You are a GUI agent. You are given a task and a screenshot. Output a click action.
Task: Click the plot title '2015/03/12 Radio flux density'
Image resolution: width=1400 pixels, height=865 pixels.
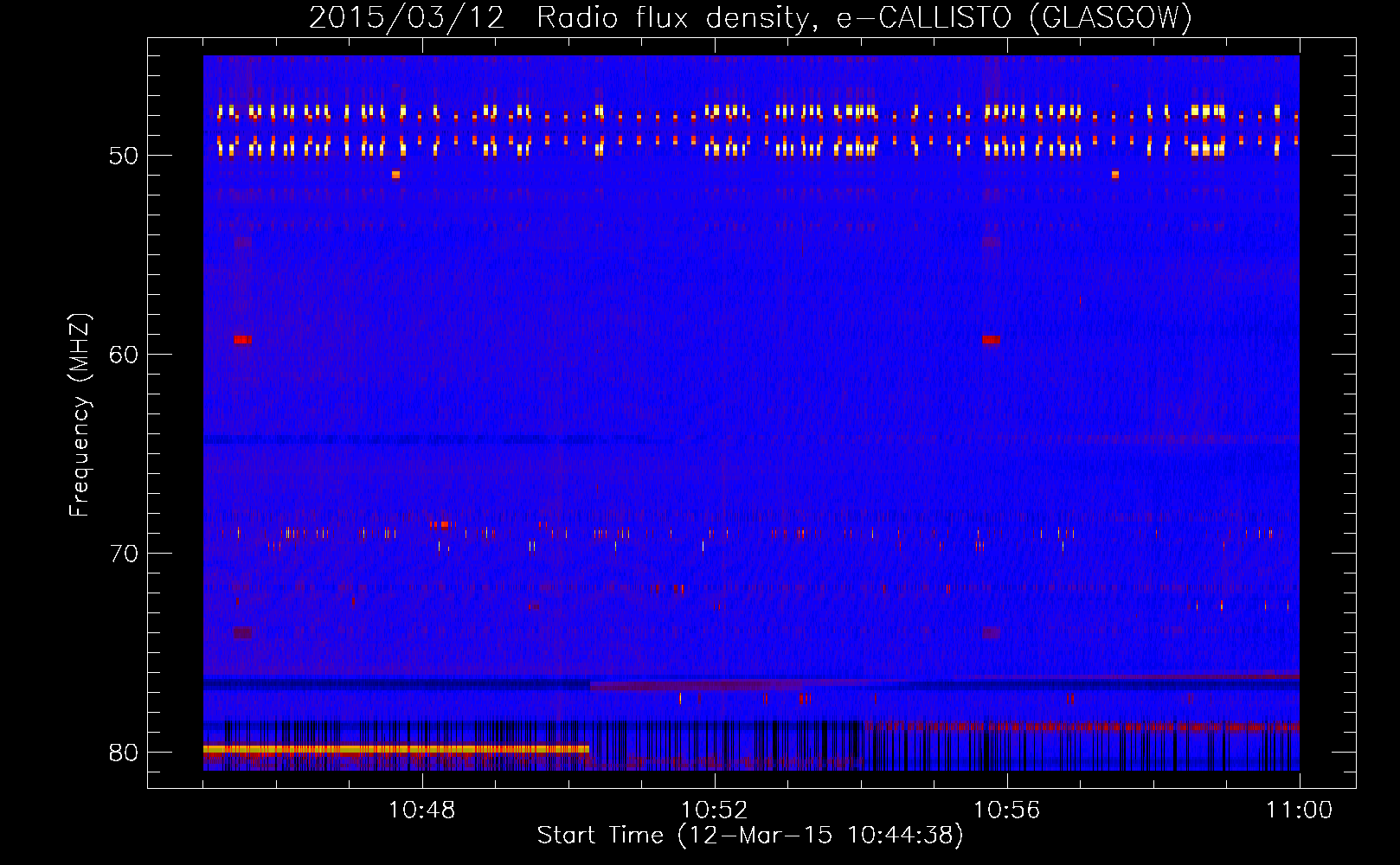point(750,18)
